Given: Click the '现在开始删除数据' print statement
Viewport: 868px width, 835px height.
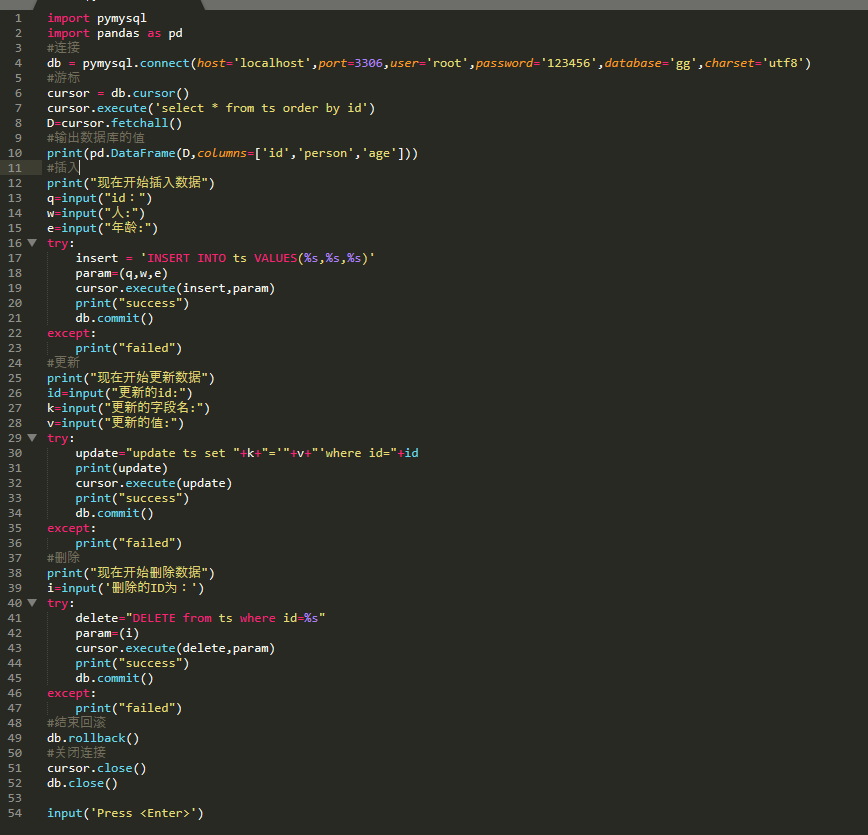Looking at the screenshot, I should pos(131,573).
